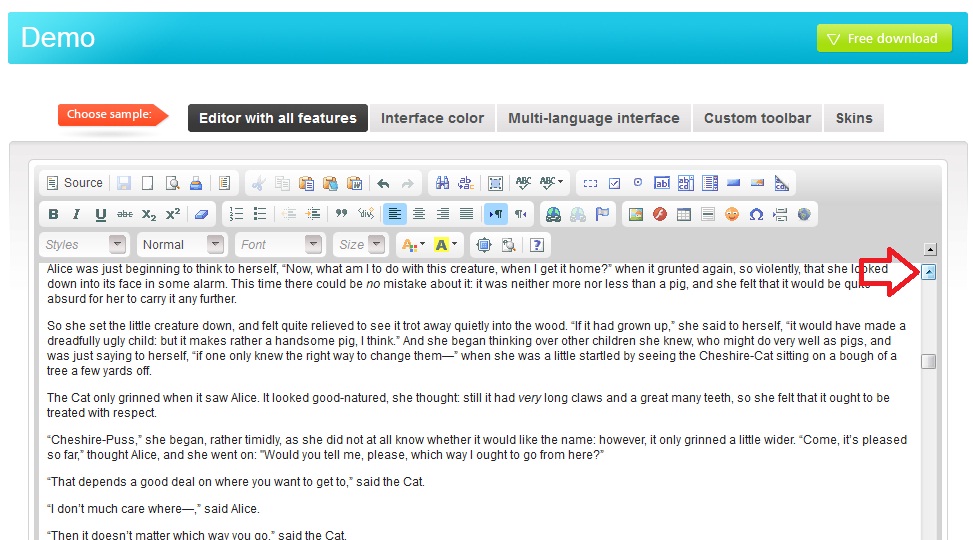Open the Skins sample tab
Viewport: 973px width, 540px height.
pyautogui.click(x=853, y=118)
